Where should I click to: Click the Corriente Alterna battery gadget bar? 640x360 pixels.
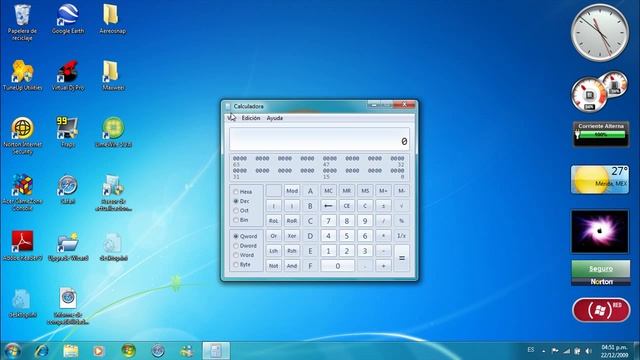pyautogui.click(x=600, y=133)
